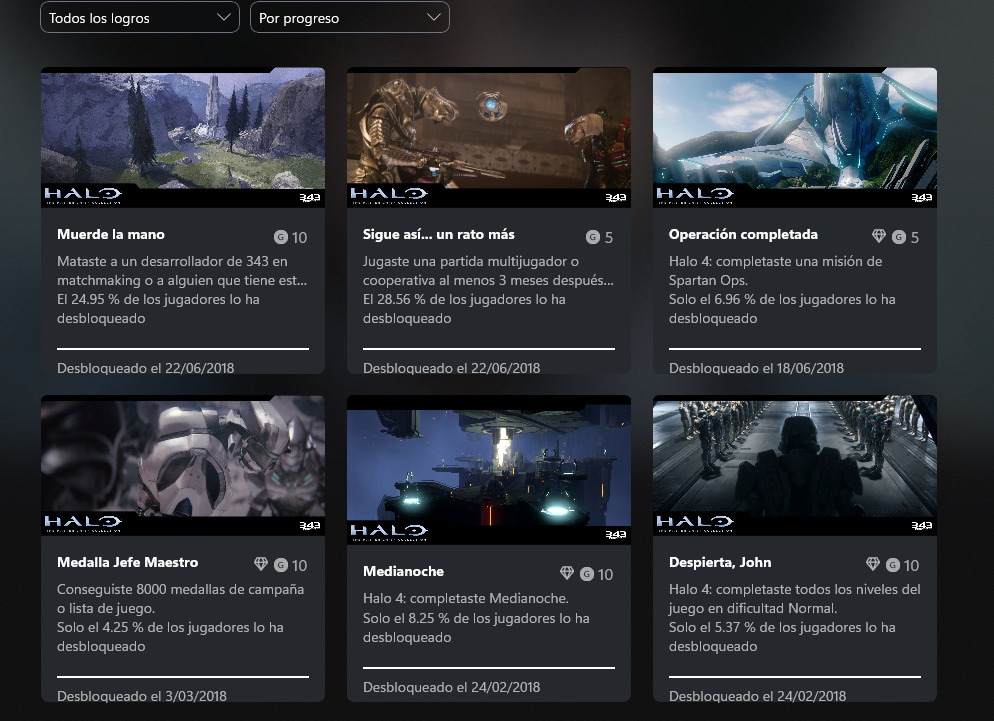The height and width of the screenshot is (721, 994).
Task: Select the 'Medalla Jefe Maestro' title
Action: coord(127,562)
